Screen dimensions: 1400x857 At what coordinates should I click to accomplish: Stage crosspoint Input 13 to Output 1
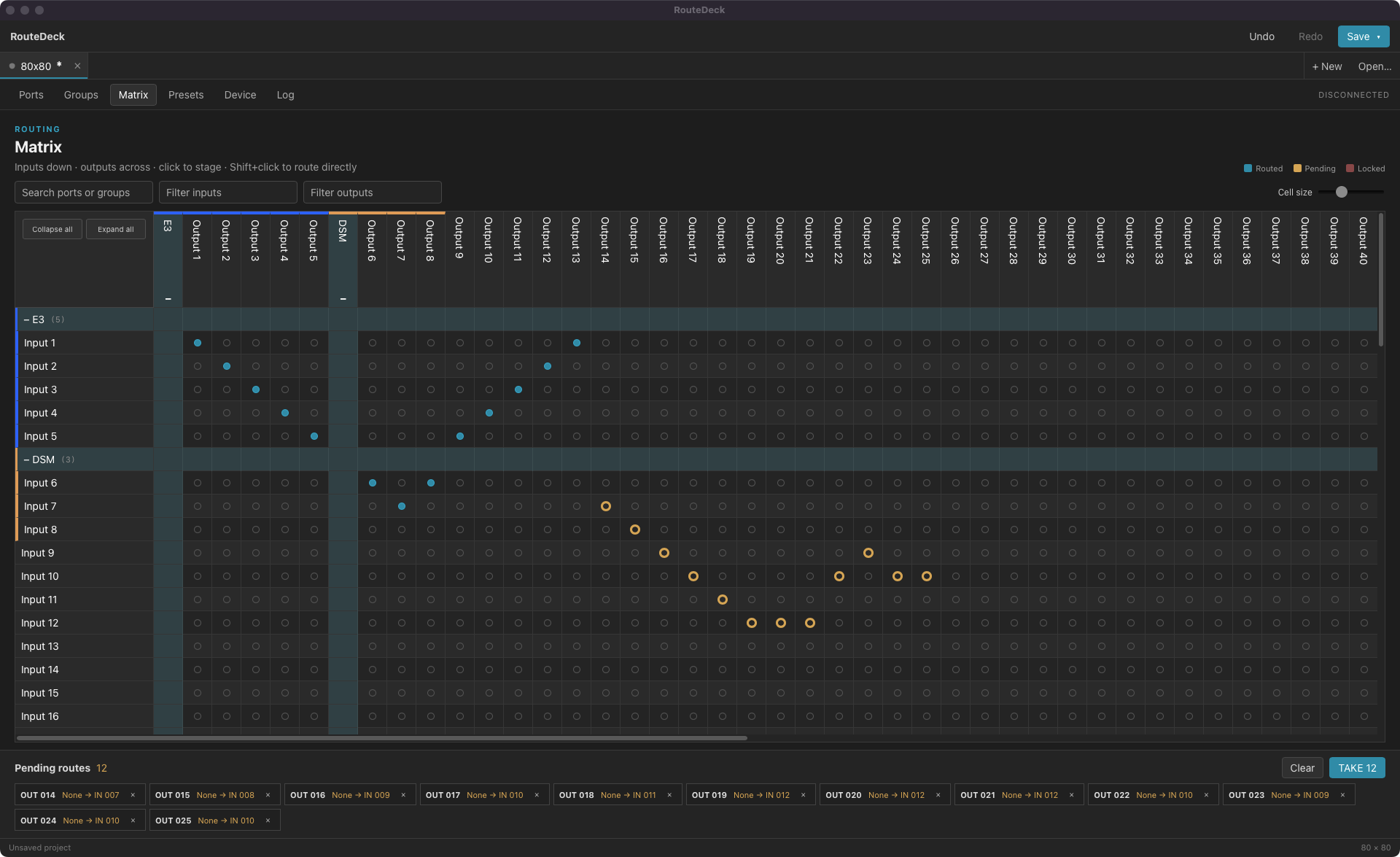click(198, 646)
